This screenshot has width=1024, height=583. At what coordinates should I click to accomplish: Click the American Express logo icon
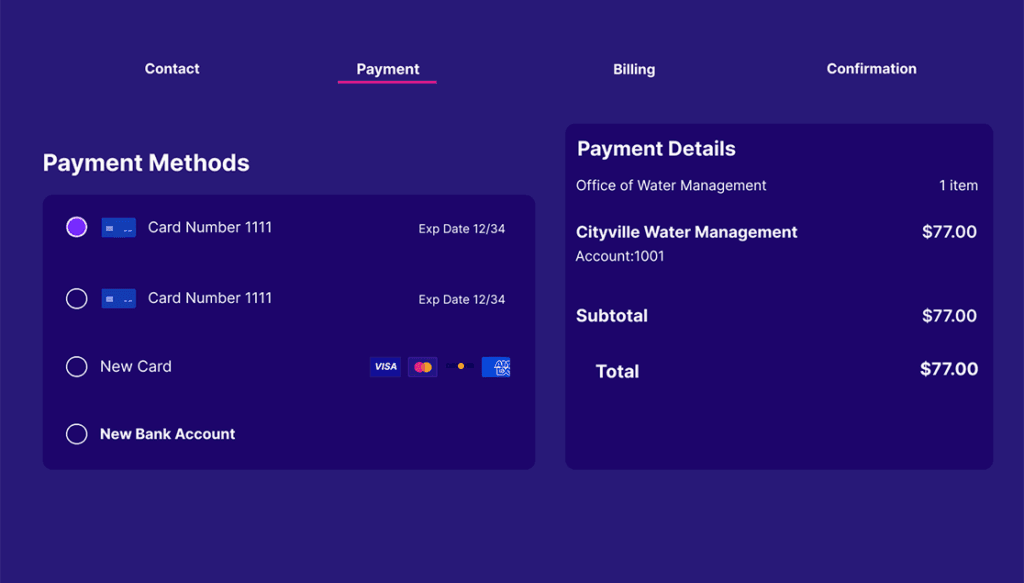click(x=496, y=367)
